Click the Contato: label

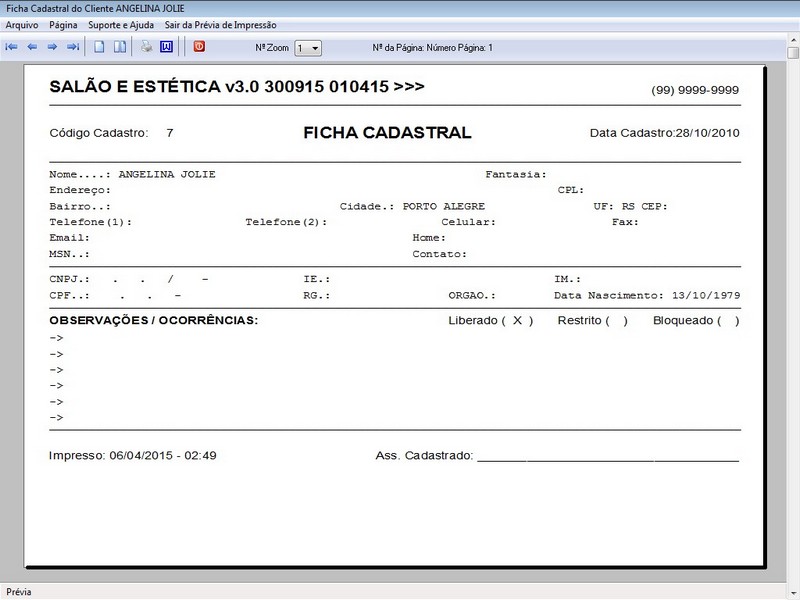[x=440, y=254]
